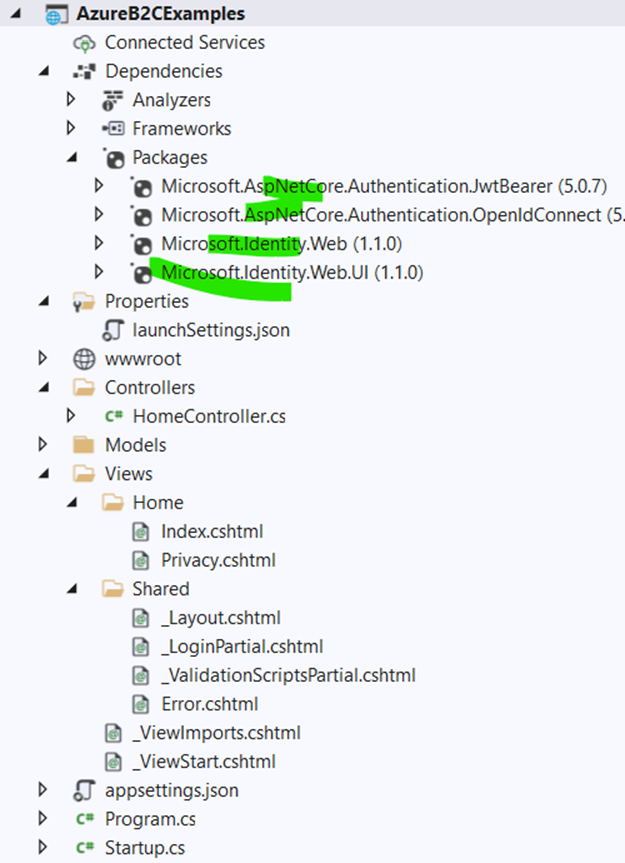The height and width of the screenshot is (863, 625).
Task: Click the Privacy.cshtml file icon
Action: 141,560
